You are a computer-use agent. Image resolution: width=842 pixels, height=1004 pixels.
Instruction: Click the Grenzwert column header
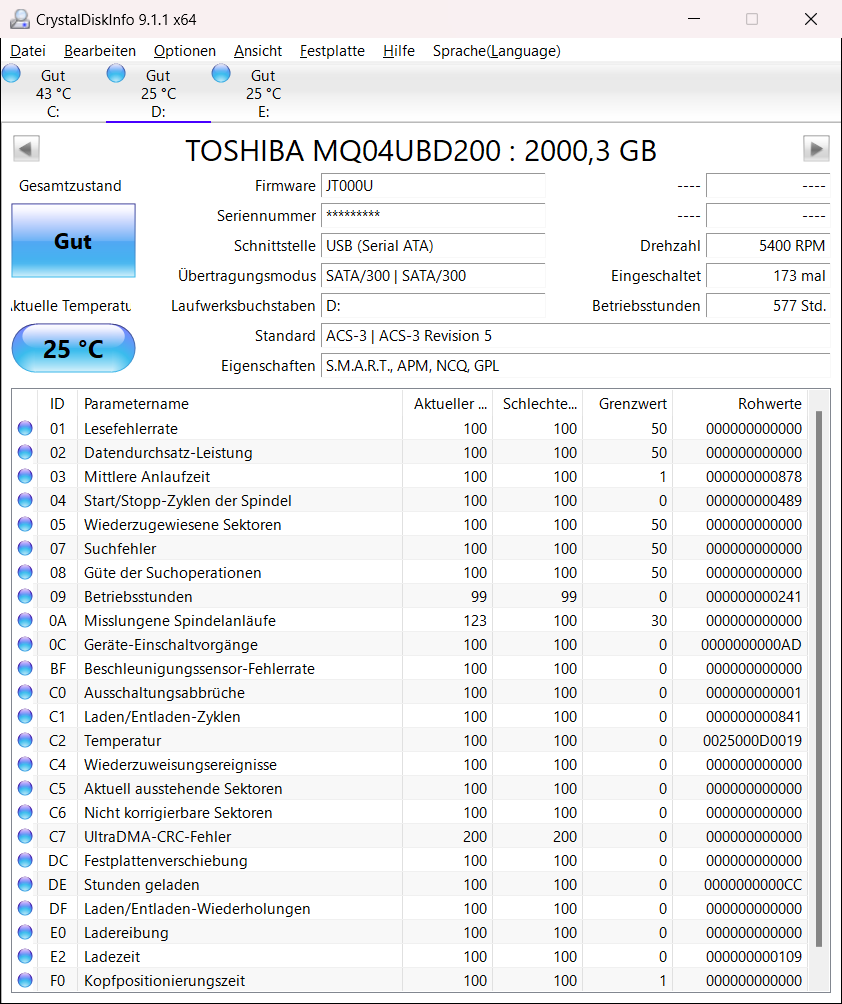tap(627, 403)
